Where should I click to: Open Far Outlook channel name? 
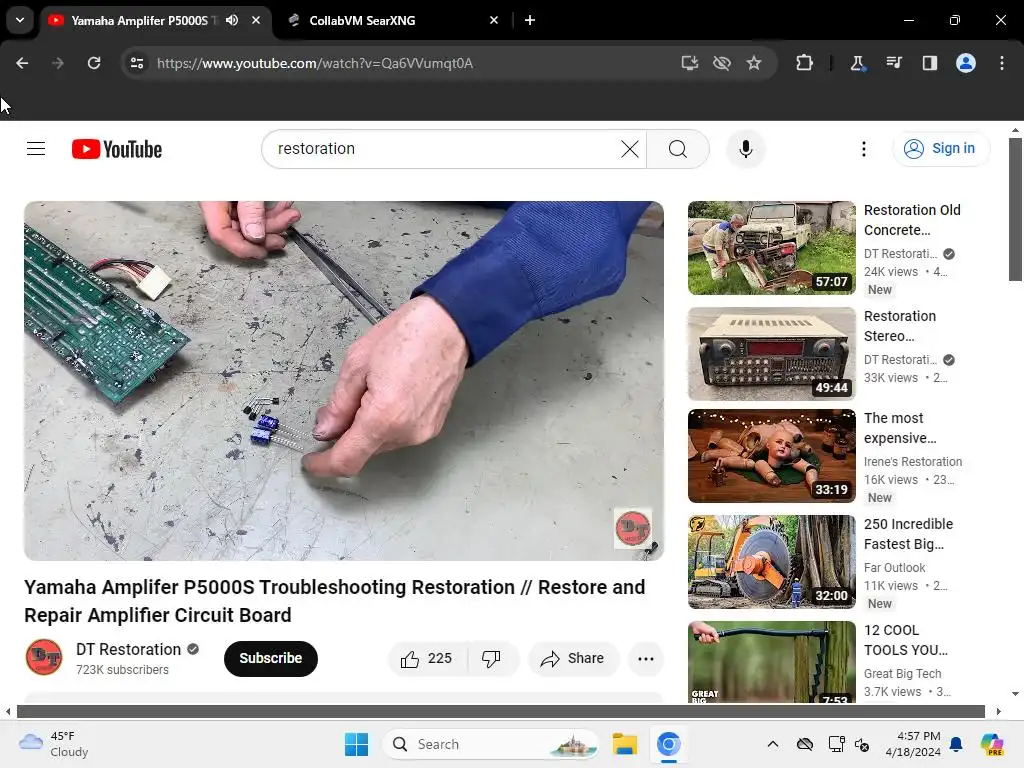coord(895,568)
